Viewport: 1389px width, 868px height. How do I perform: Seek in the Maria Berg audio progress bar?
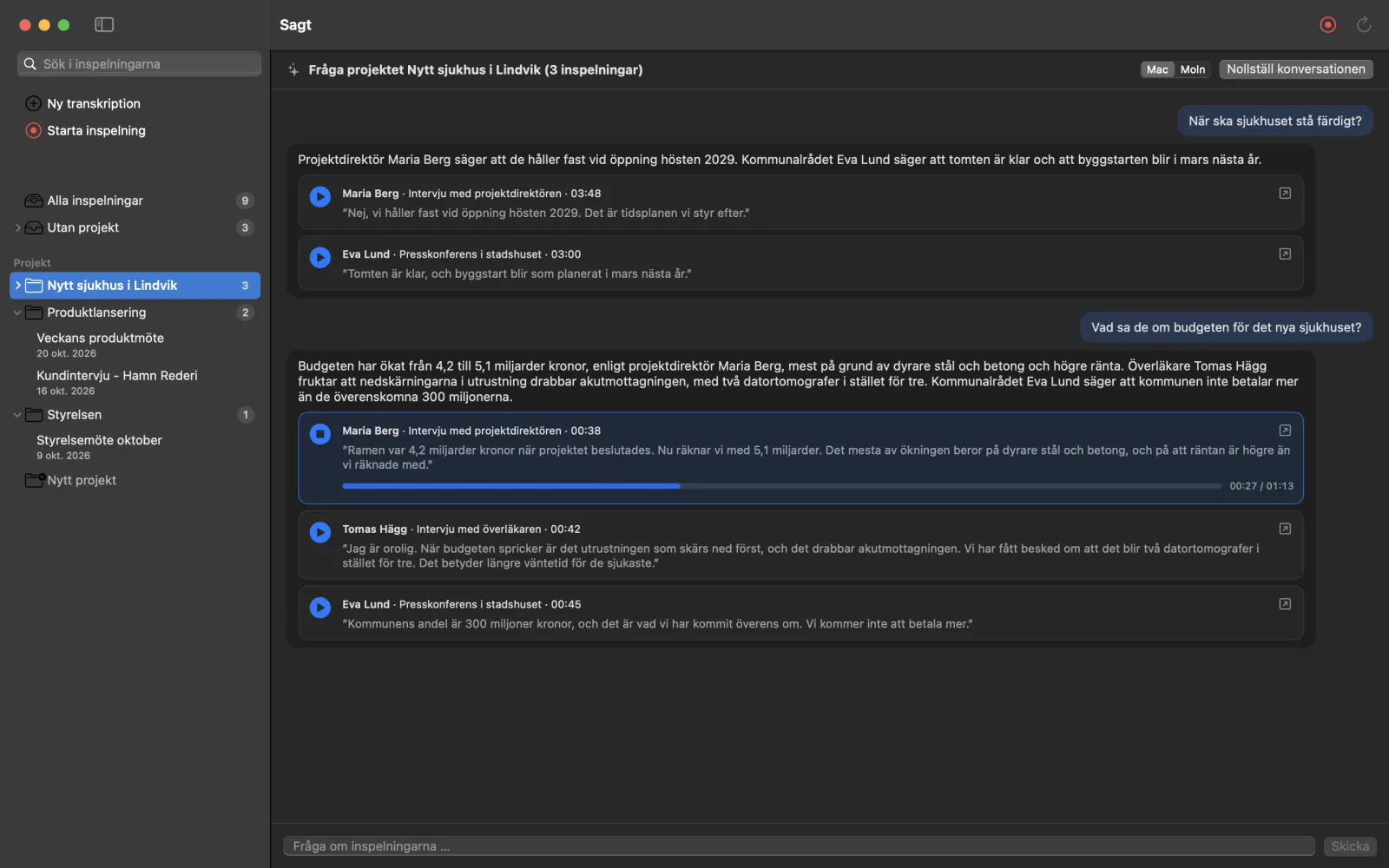781,486
